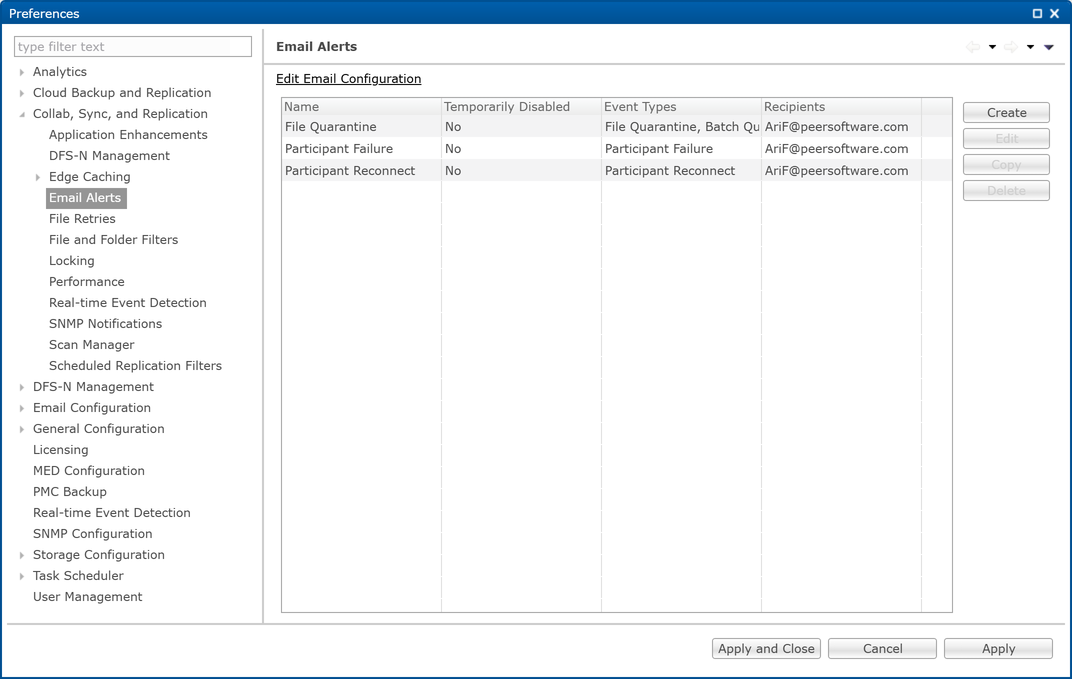Image resolution: width=1072 pixels, height=679 pixels.
Task: Select Application Enhancements tree item
Action: [128, 135]
